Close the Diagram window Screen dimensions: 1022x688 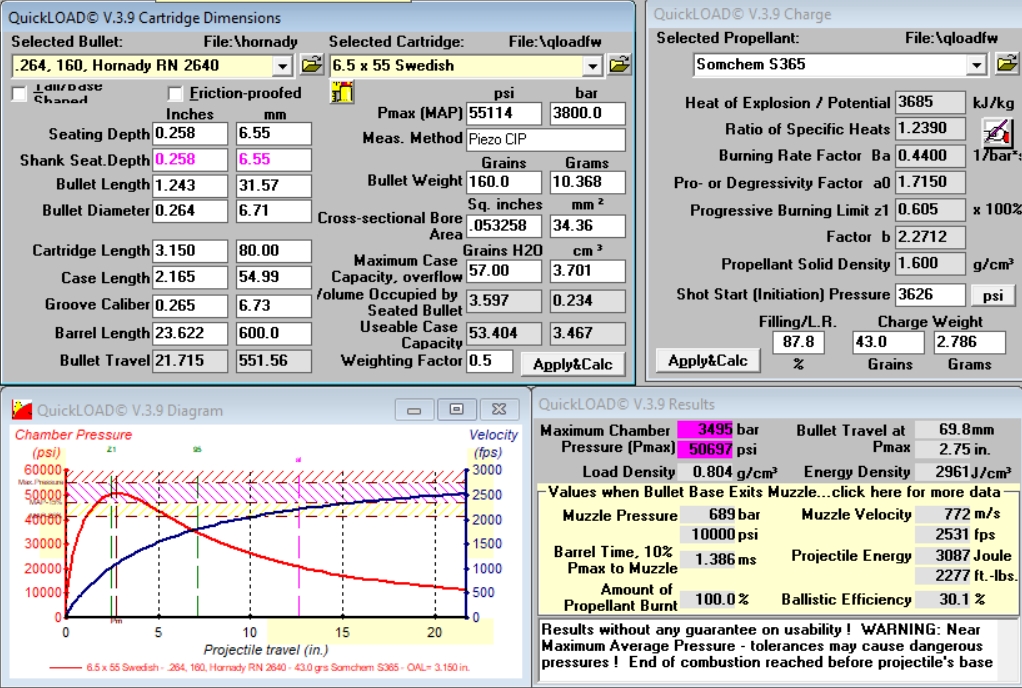coord(496,409)
